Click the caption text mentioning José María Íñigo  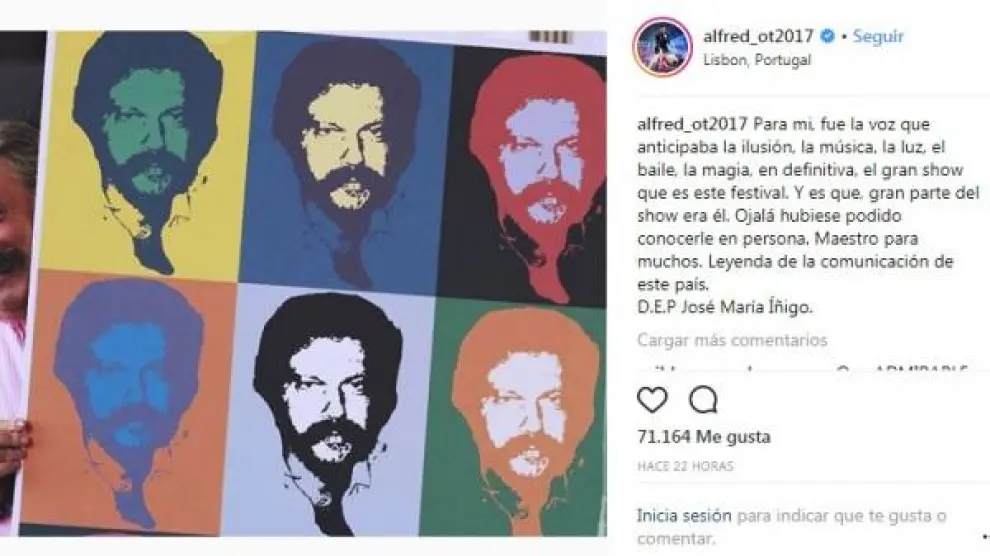point(724,307)
